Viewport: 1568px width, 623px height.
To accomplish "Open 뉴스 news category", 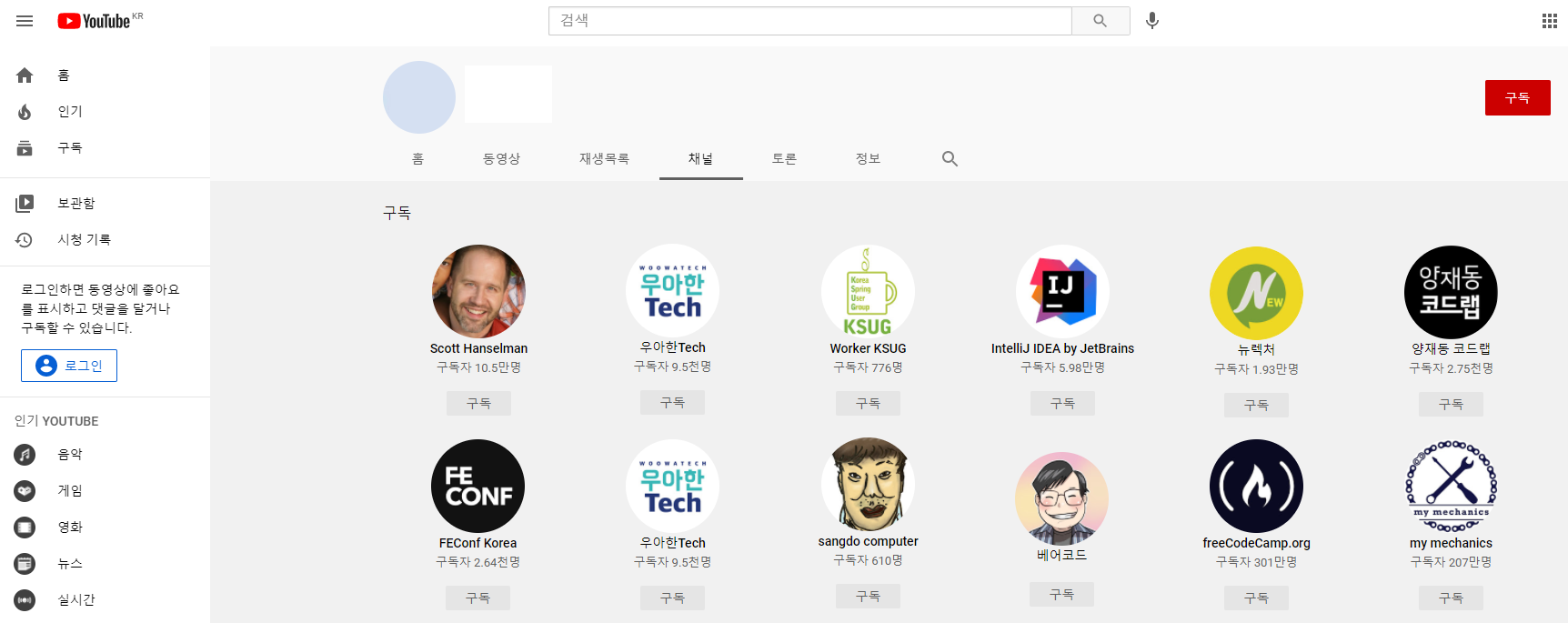I will [105, 564].
